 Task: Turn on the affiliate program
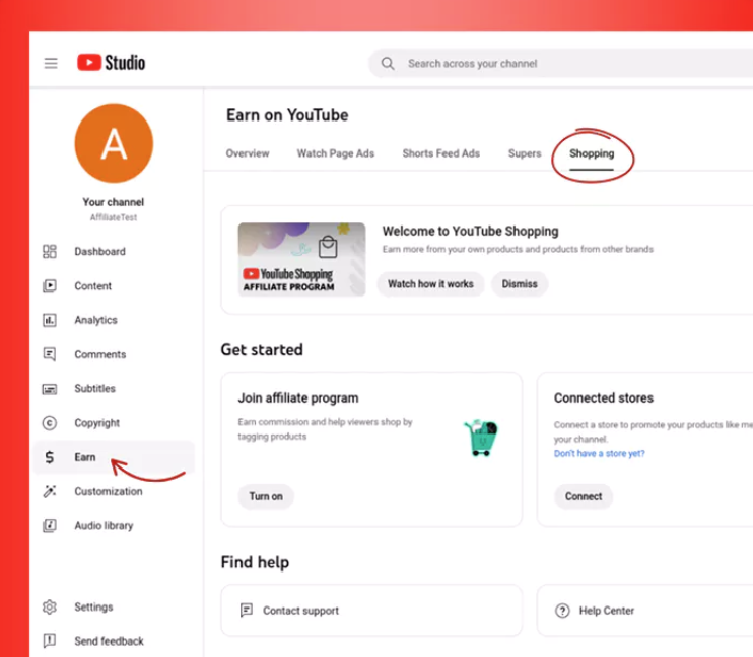click(266, 496)
